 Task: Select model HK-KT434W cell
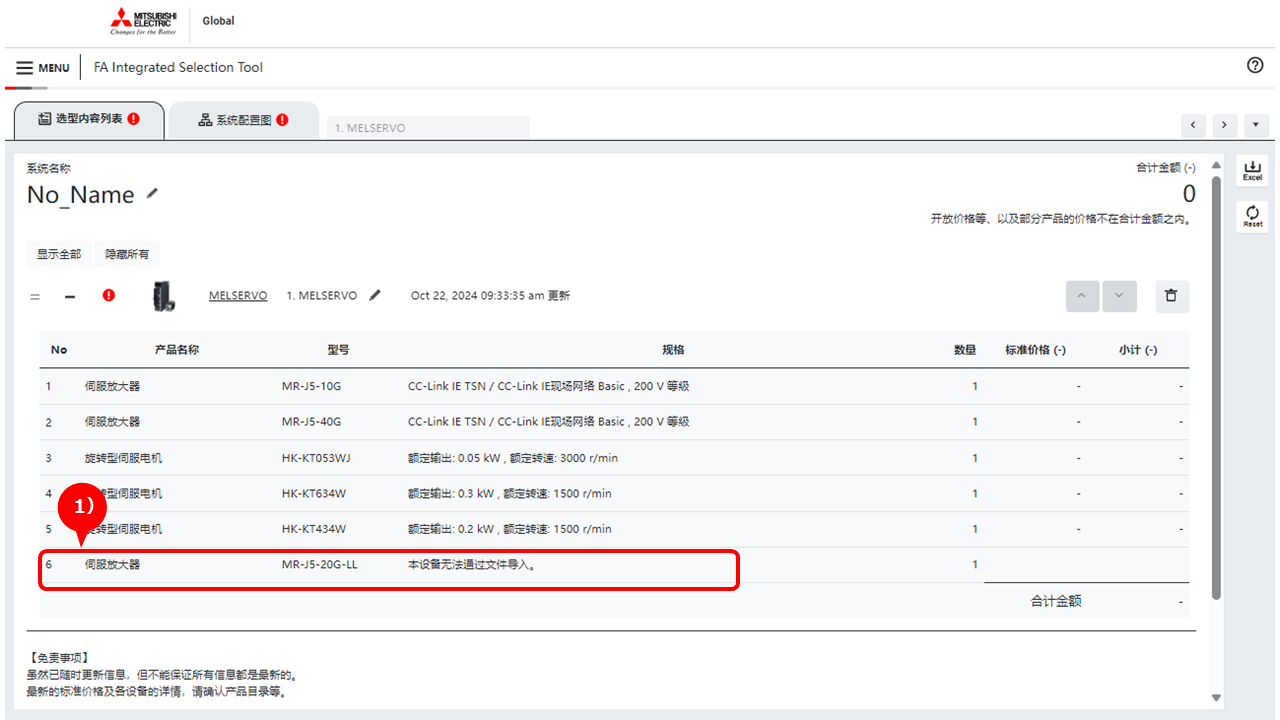(x=314, y=529)
